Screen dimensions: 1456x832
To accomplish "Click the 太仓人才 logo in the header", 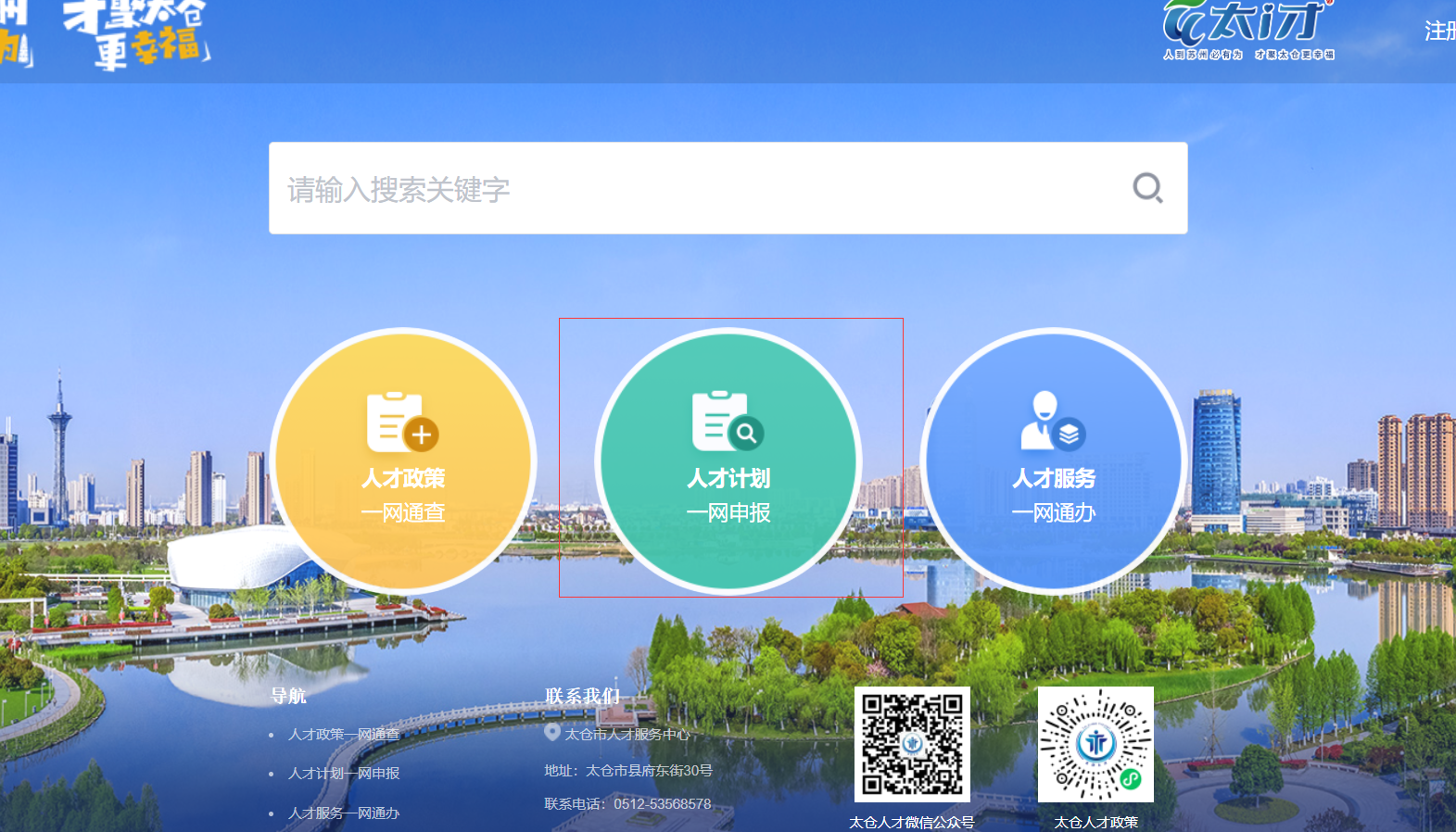I will [x=1248, y=31].
